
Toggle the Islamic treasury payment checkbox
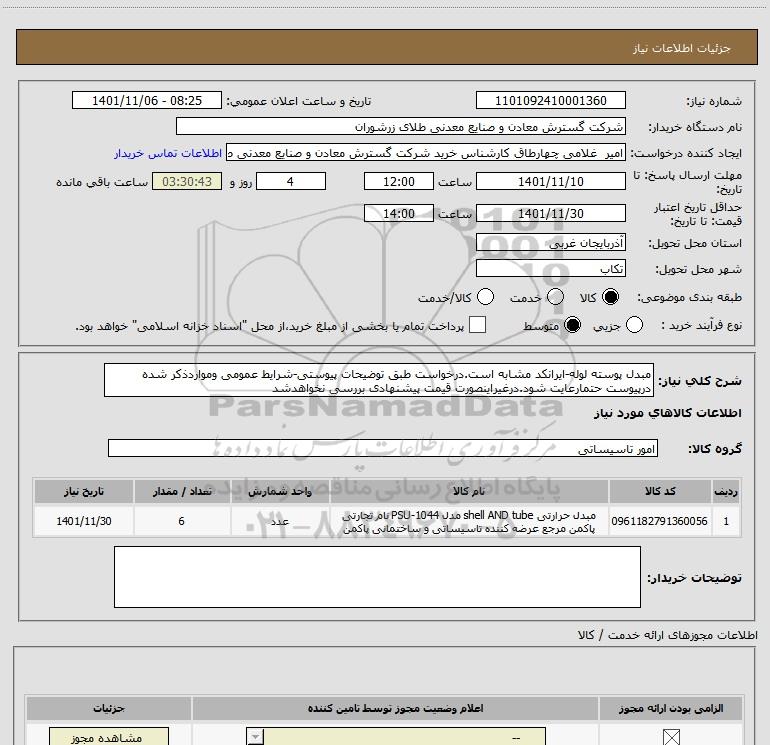pyautogui.click(x=477, y=325)
